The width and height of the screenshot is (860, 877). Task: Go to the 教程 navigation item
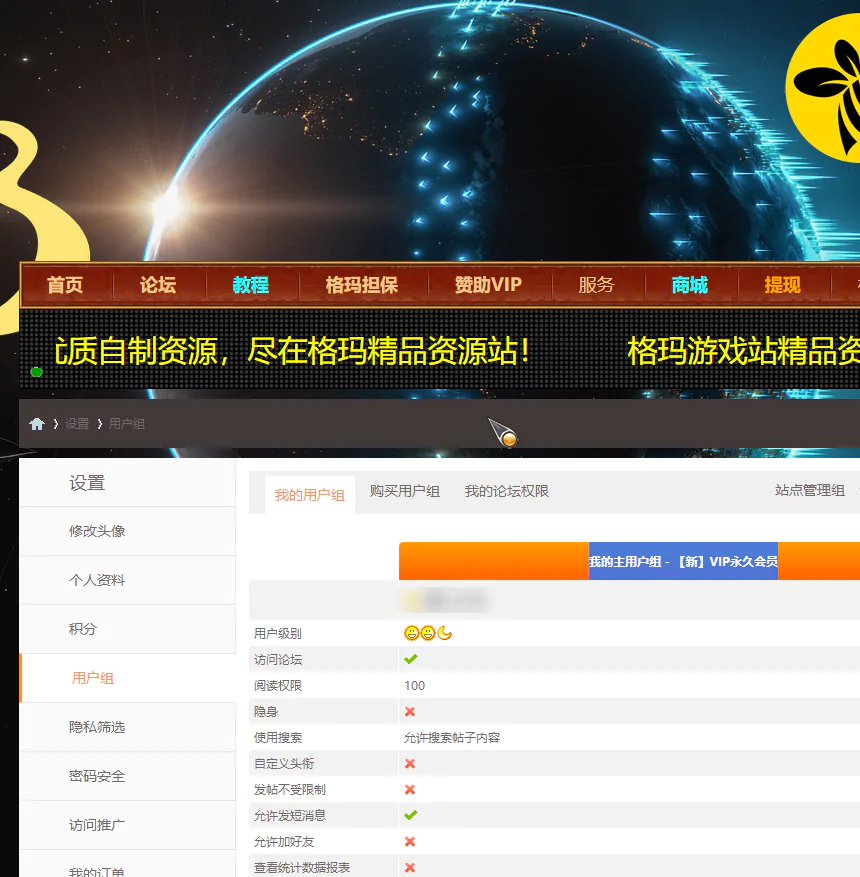pos(251,285)
